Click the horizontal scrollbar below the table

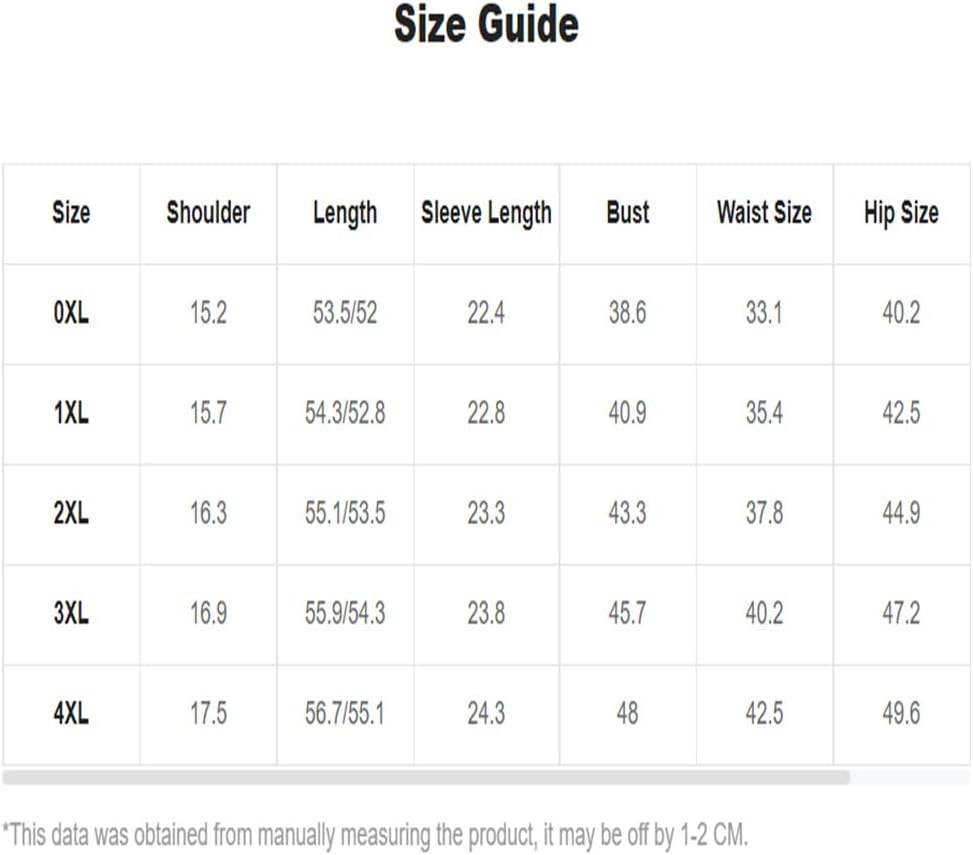click(426, 777)
